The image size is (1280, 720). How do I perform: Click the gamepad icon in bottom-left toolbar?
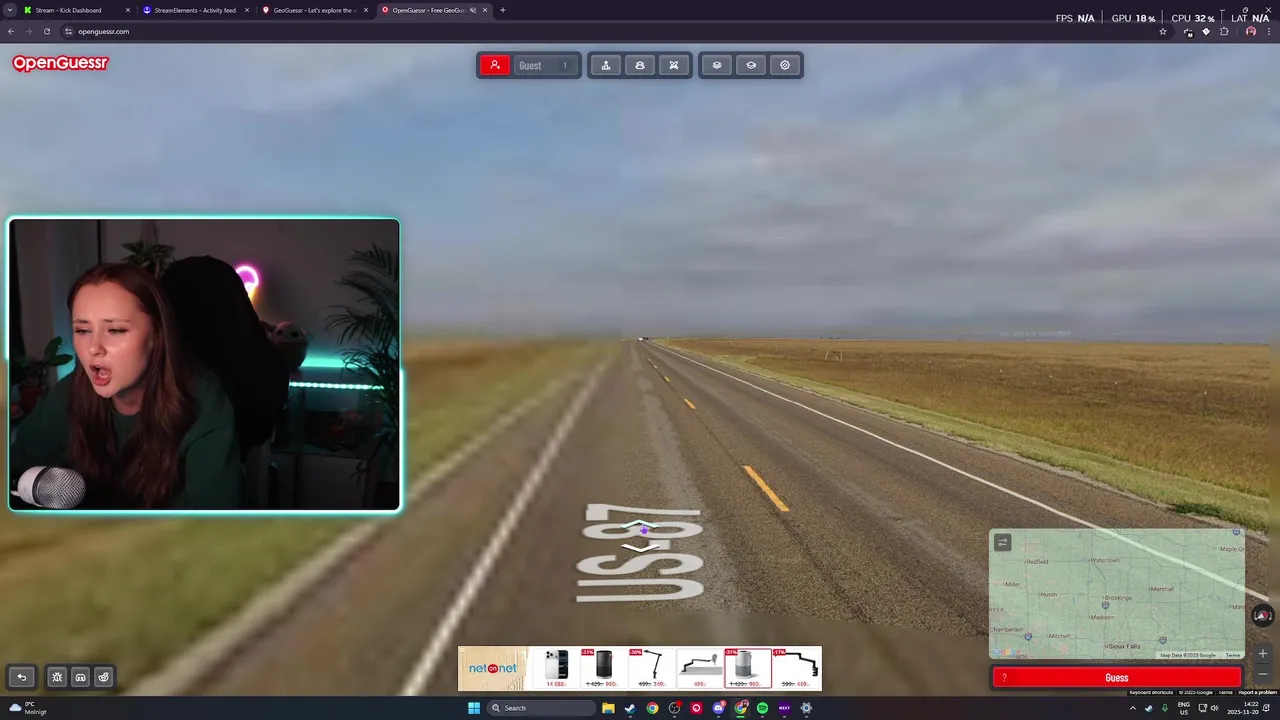tap(81, 677)
